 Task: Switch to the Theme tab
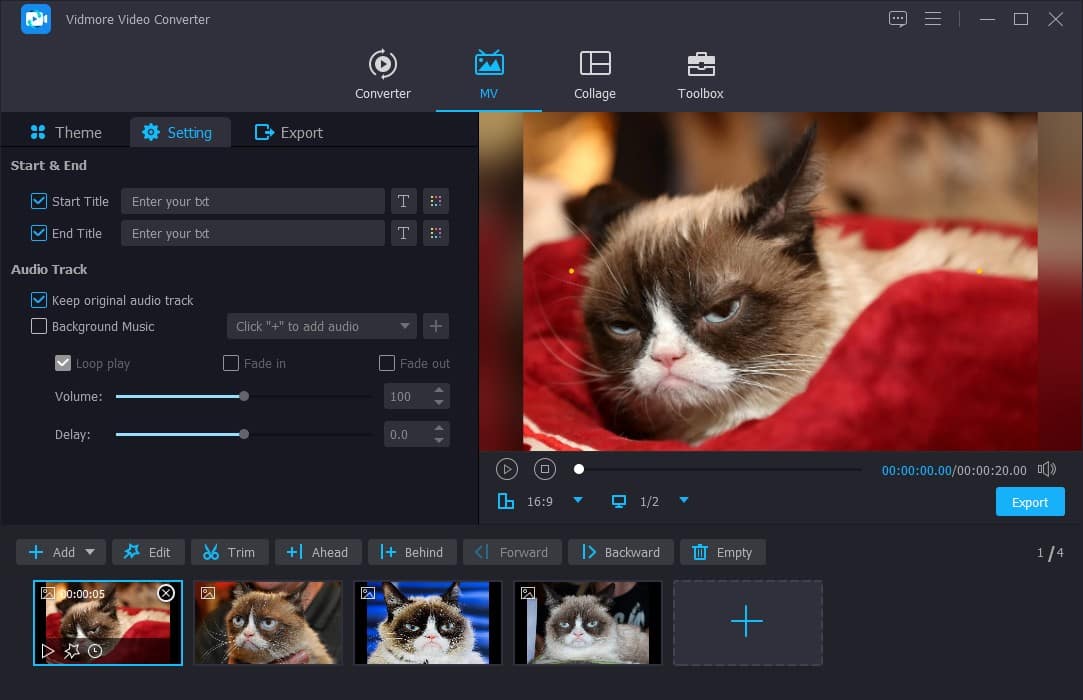66,132
